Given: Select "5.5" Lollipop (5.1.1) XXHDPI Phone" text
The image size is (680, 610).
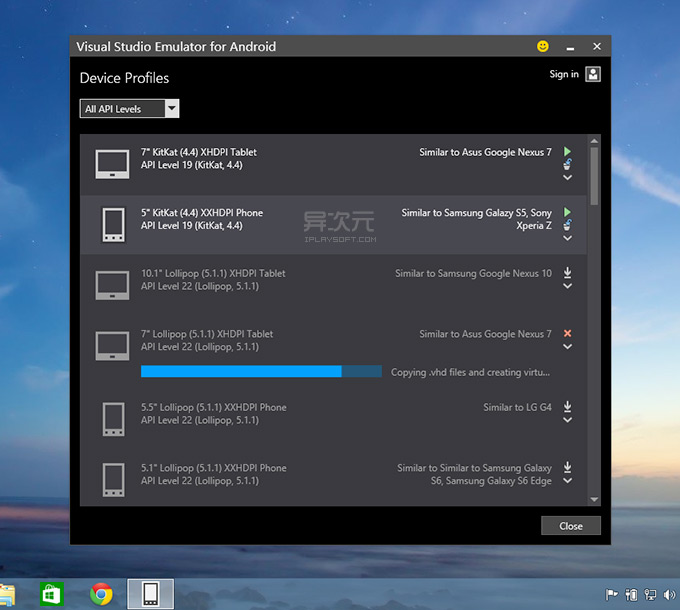Looking at the screenshot, I should pyautogui.click(x=213, y=408).
